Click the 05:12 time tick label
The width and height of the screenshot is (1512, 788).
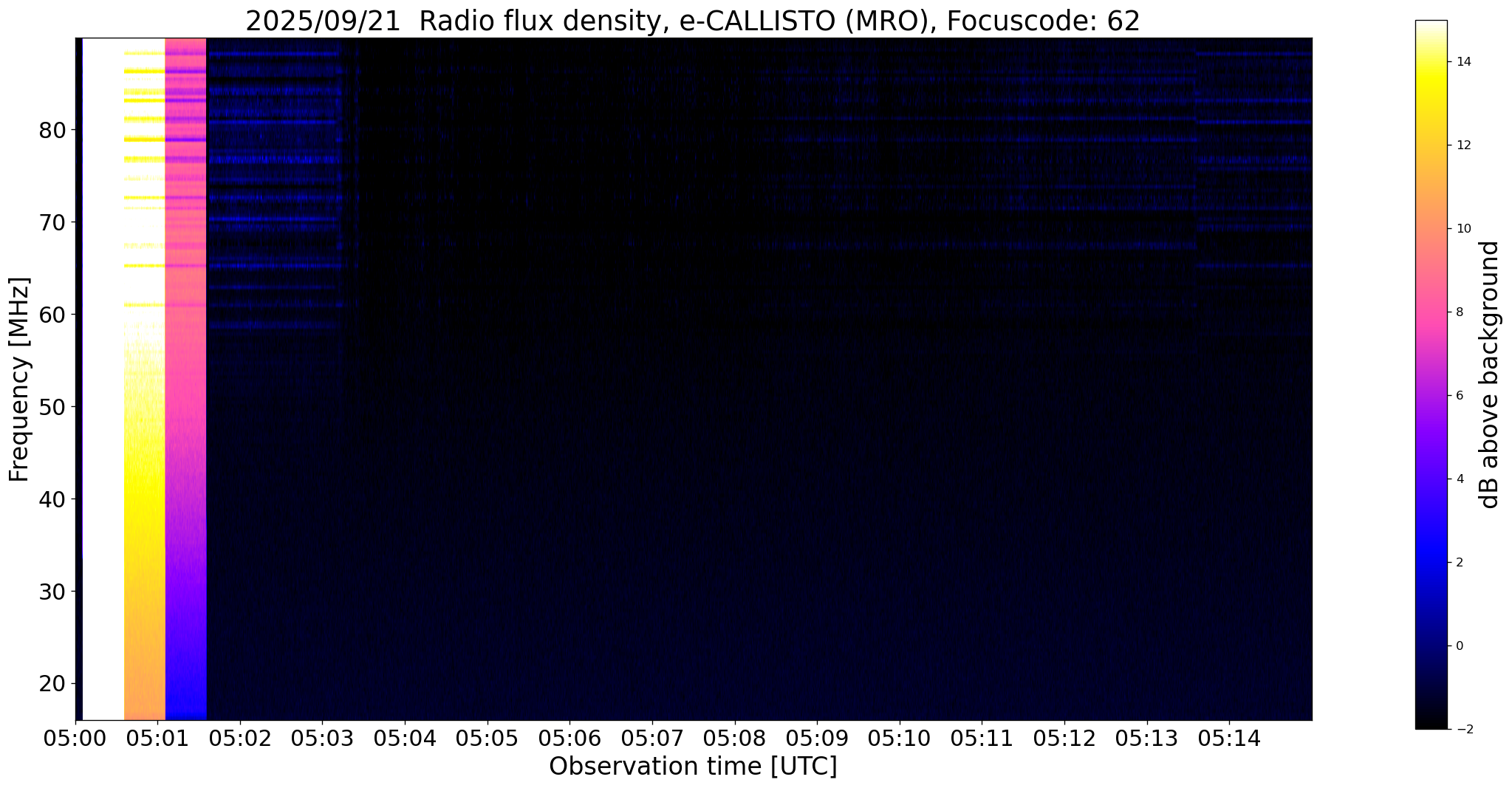click(x=1064, y=739)
